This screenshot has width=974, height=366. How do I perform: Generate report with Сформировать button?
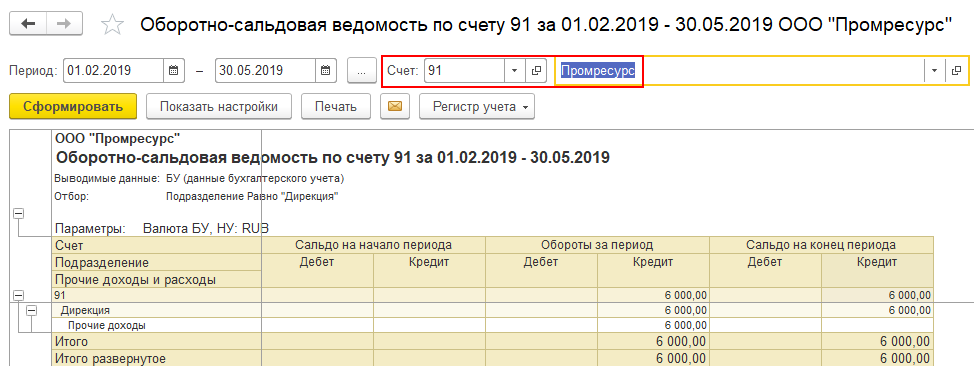tap(73, 106)
